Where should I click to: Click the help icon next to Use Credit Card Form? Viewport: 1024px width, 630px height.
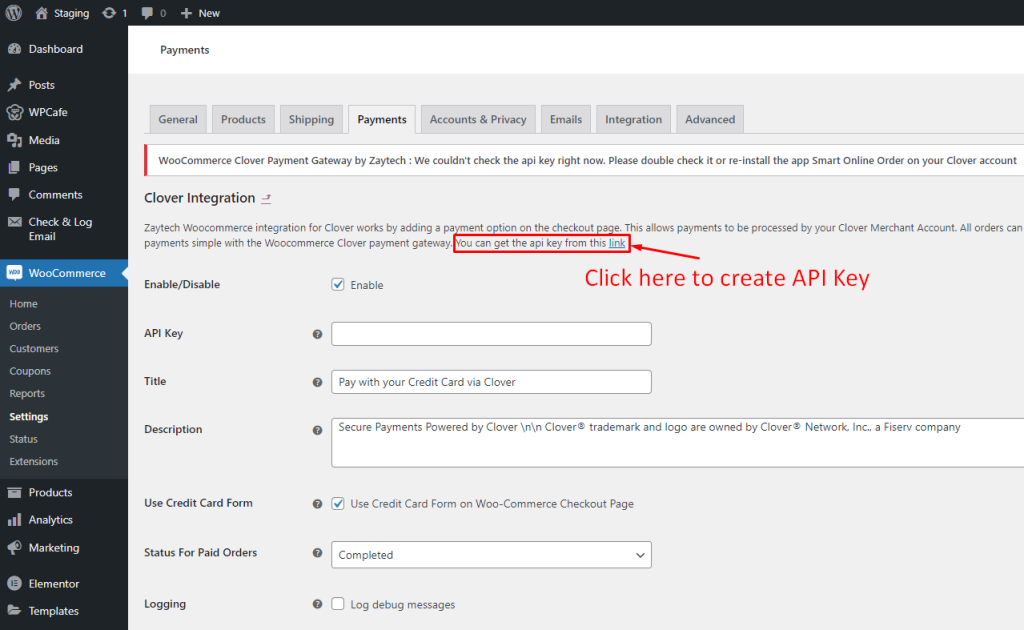(317, 504)
